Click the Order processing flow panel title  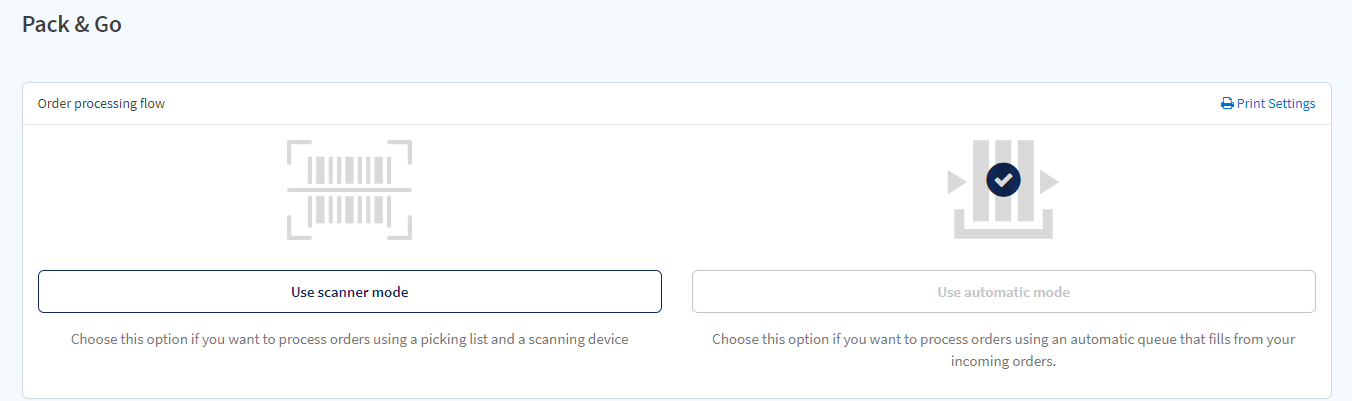point(101,104)
